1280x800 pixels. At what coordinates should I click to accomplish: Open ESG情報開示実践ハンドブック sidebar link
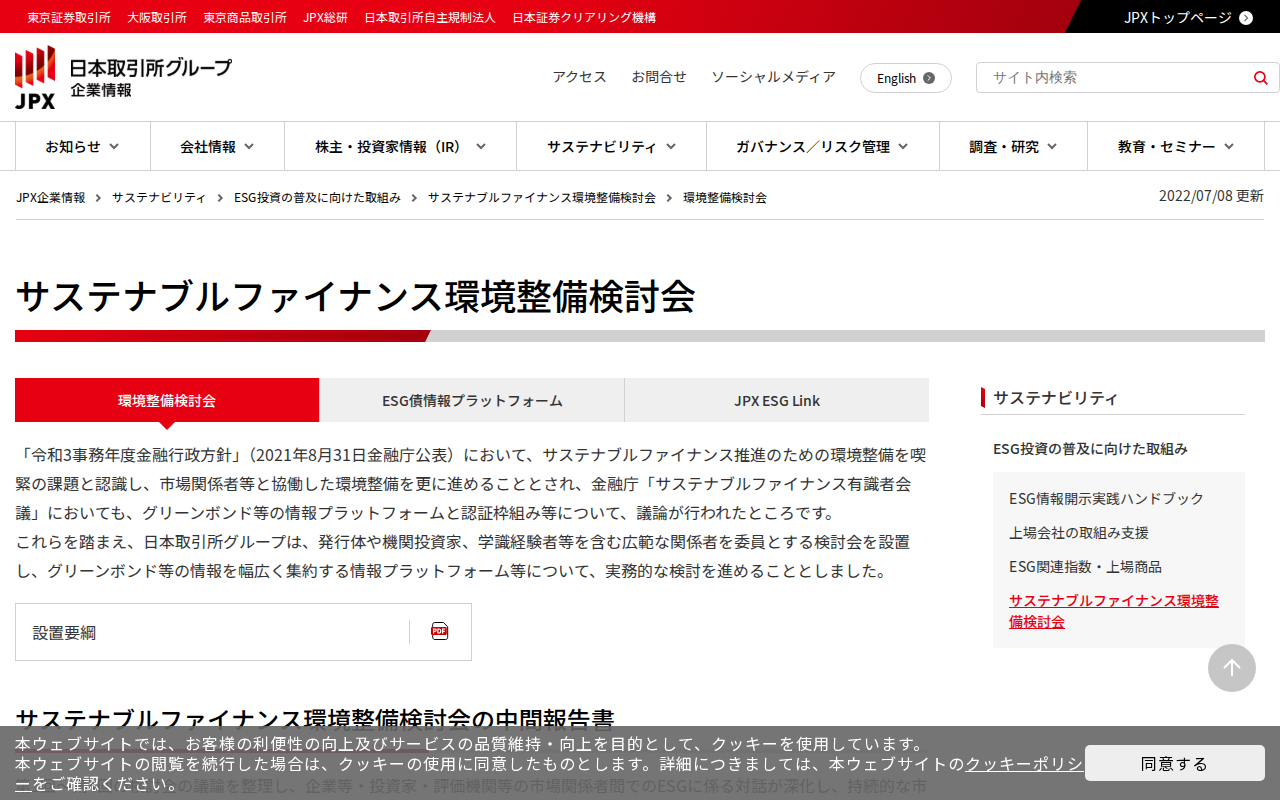coord(1106,499)
